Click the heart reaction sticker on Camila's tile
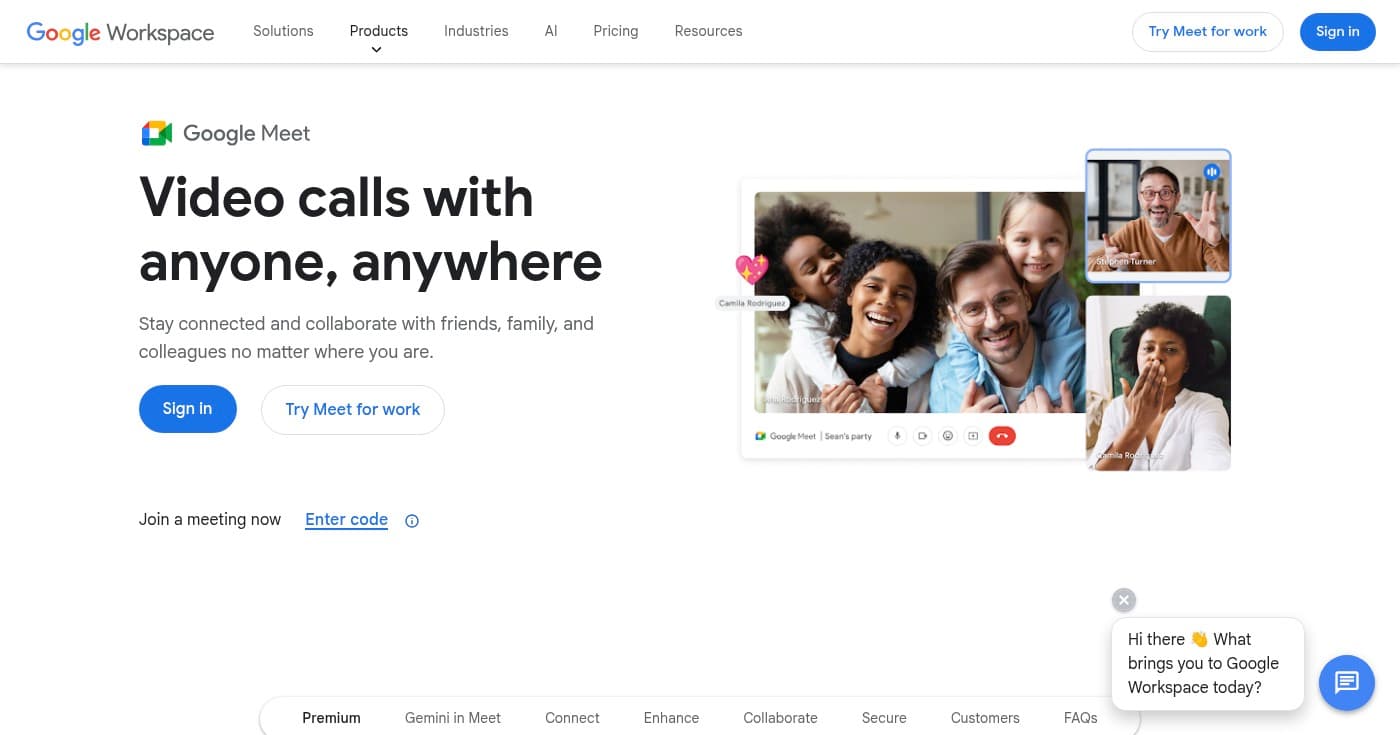Image resolution: width=1400 pixels, height=735 pixels. click(751, 269)
